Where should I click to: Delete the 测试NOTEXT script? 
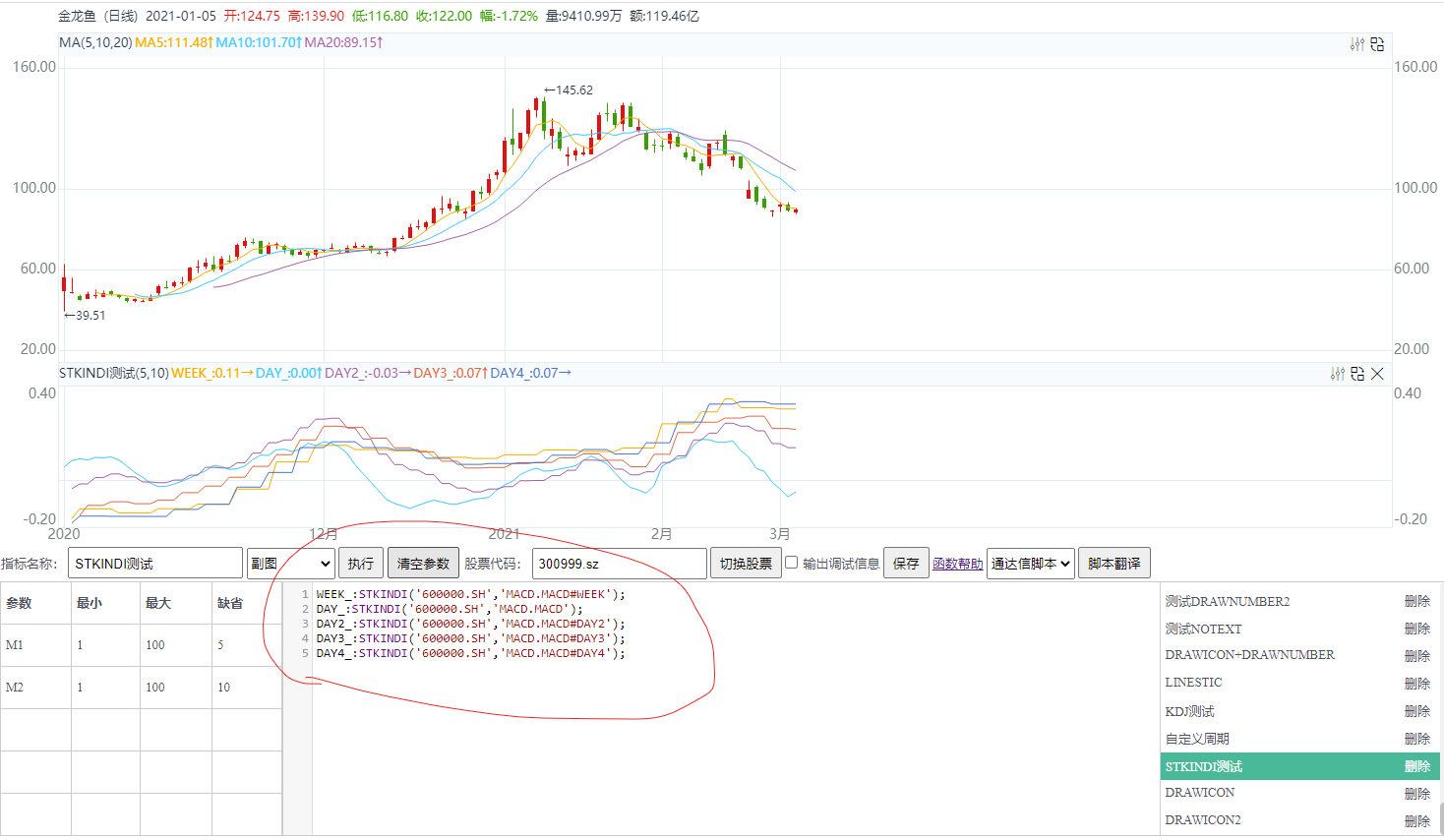(1417, 629)
